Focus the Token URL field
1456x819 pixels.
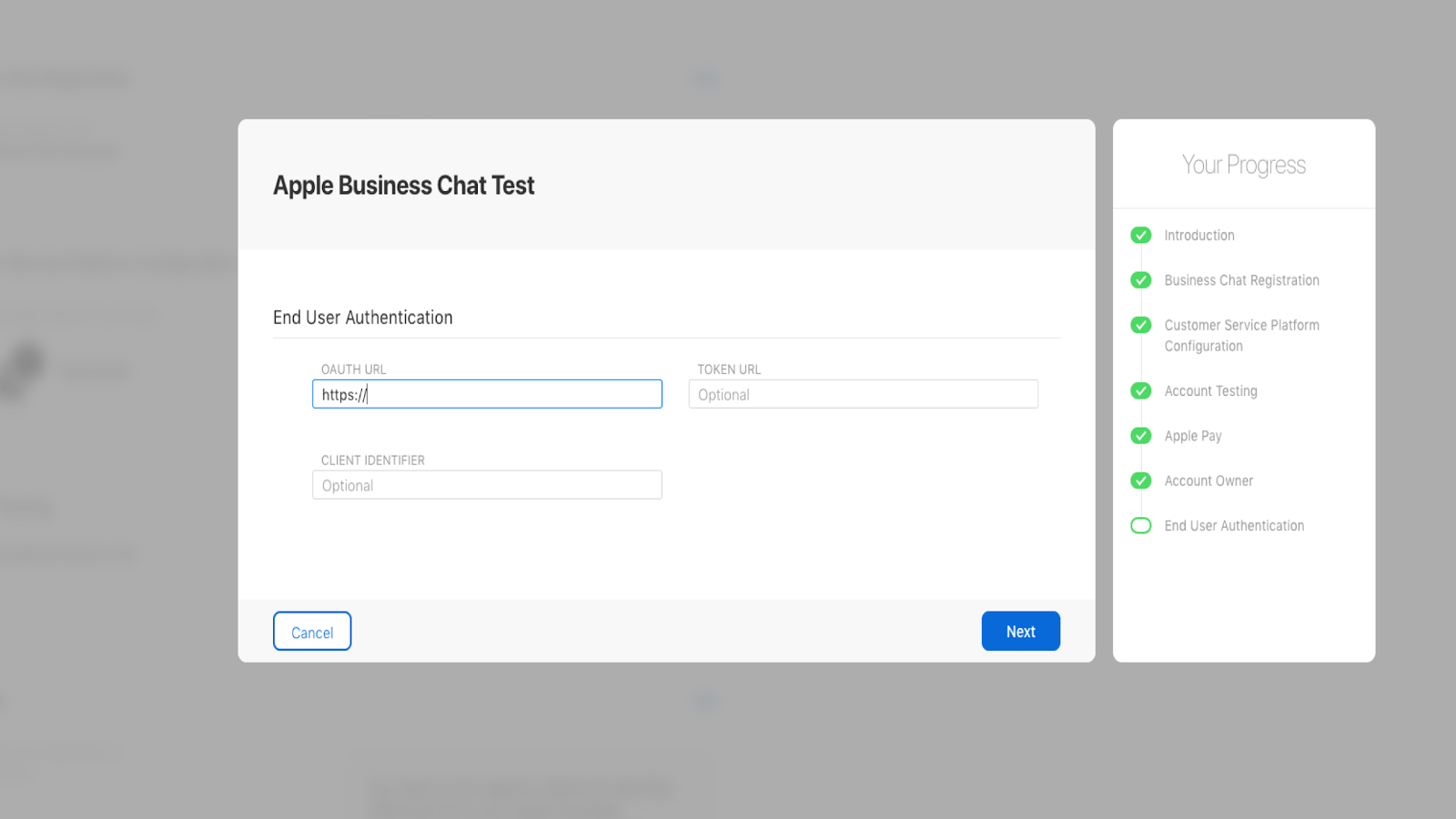tap(863, 394)
